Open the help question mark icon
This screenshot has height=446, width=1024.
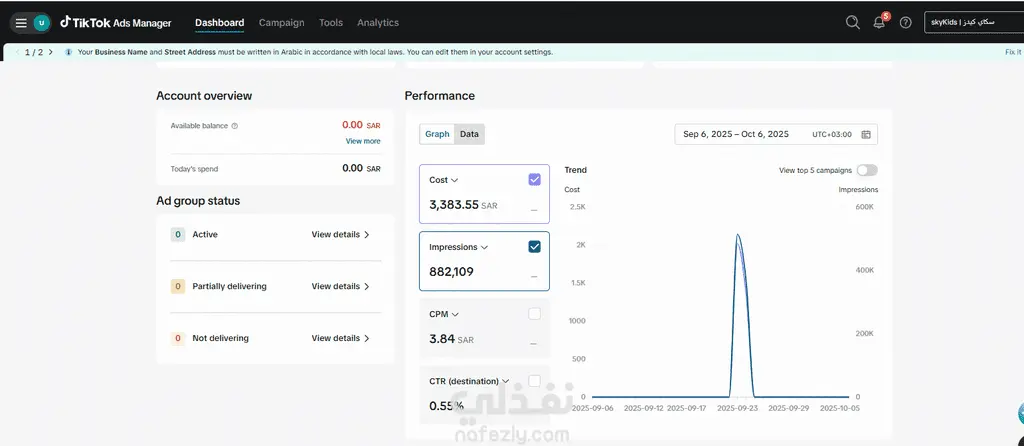point(905,23)
